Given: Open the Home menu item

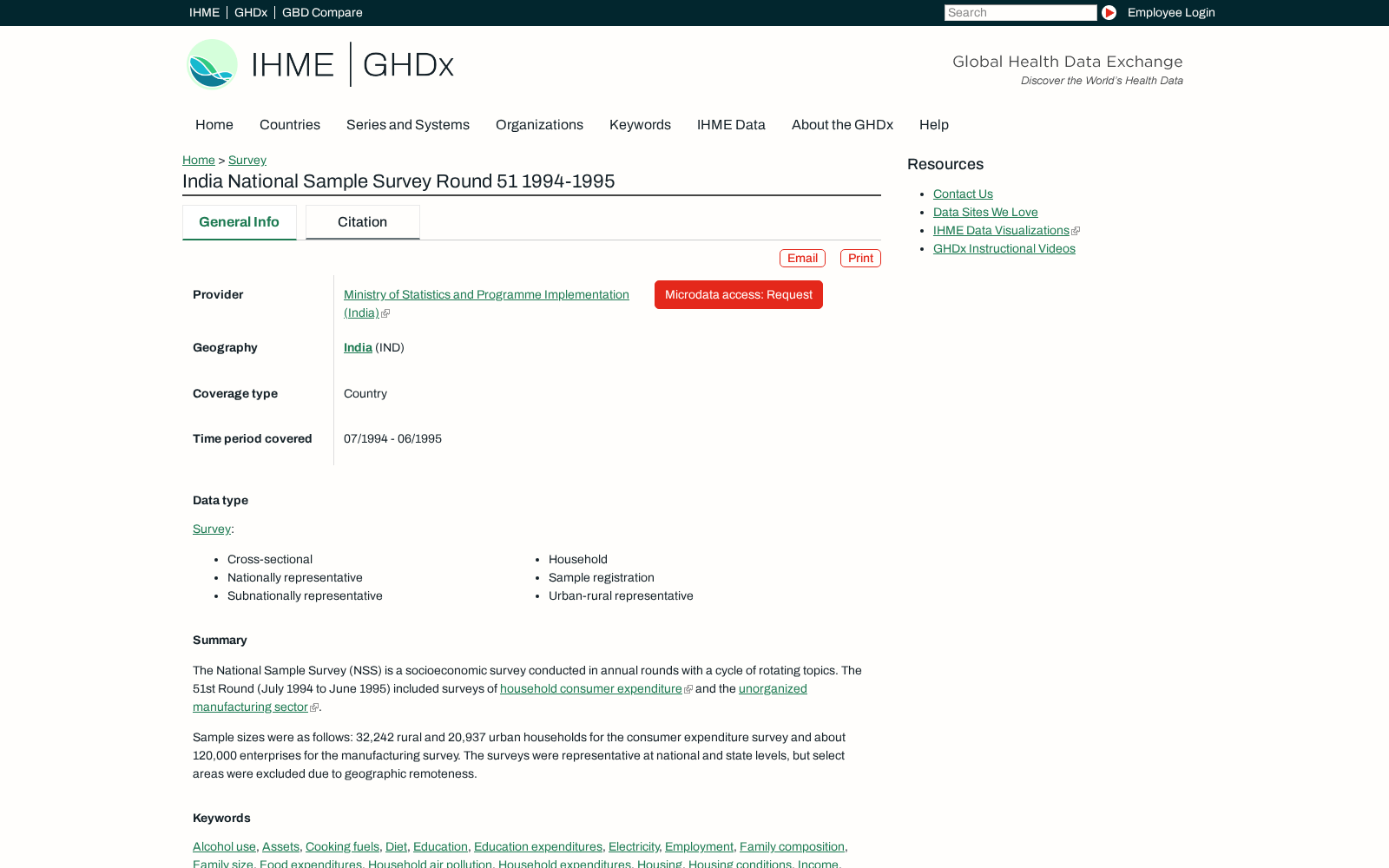Looking at the screenshot, I should (214, 125).
